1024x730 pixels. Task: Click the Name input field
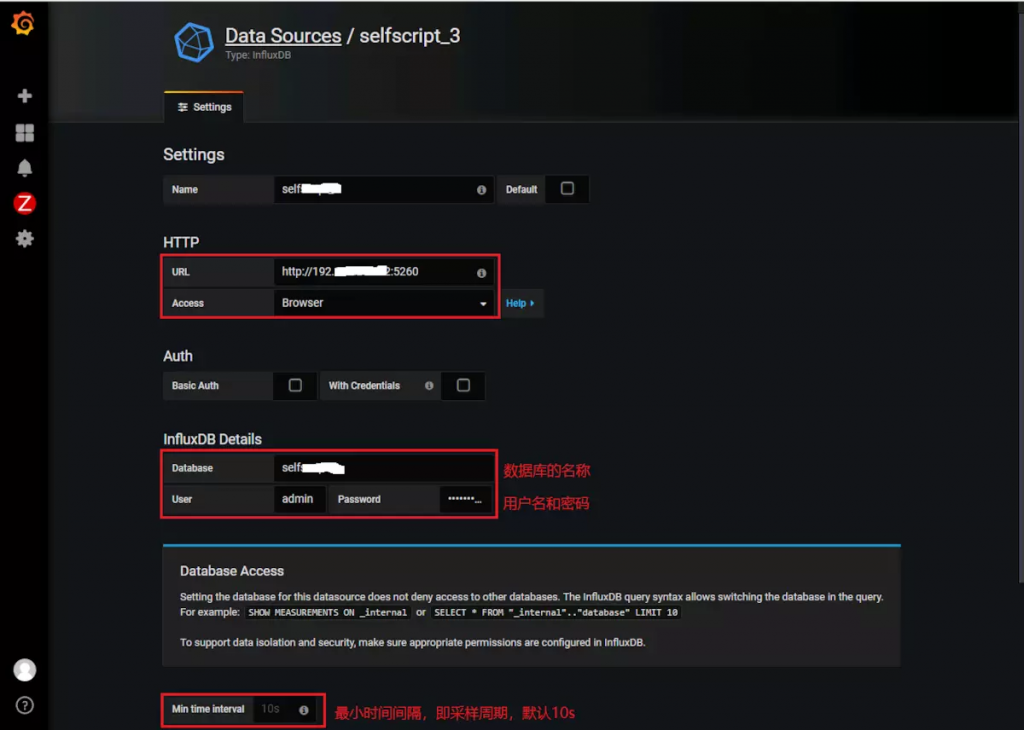pos(384,189)
